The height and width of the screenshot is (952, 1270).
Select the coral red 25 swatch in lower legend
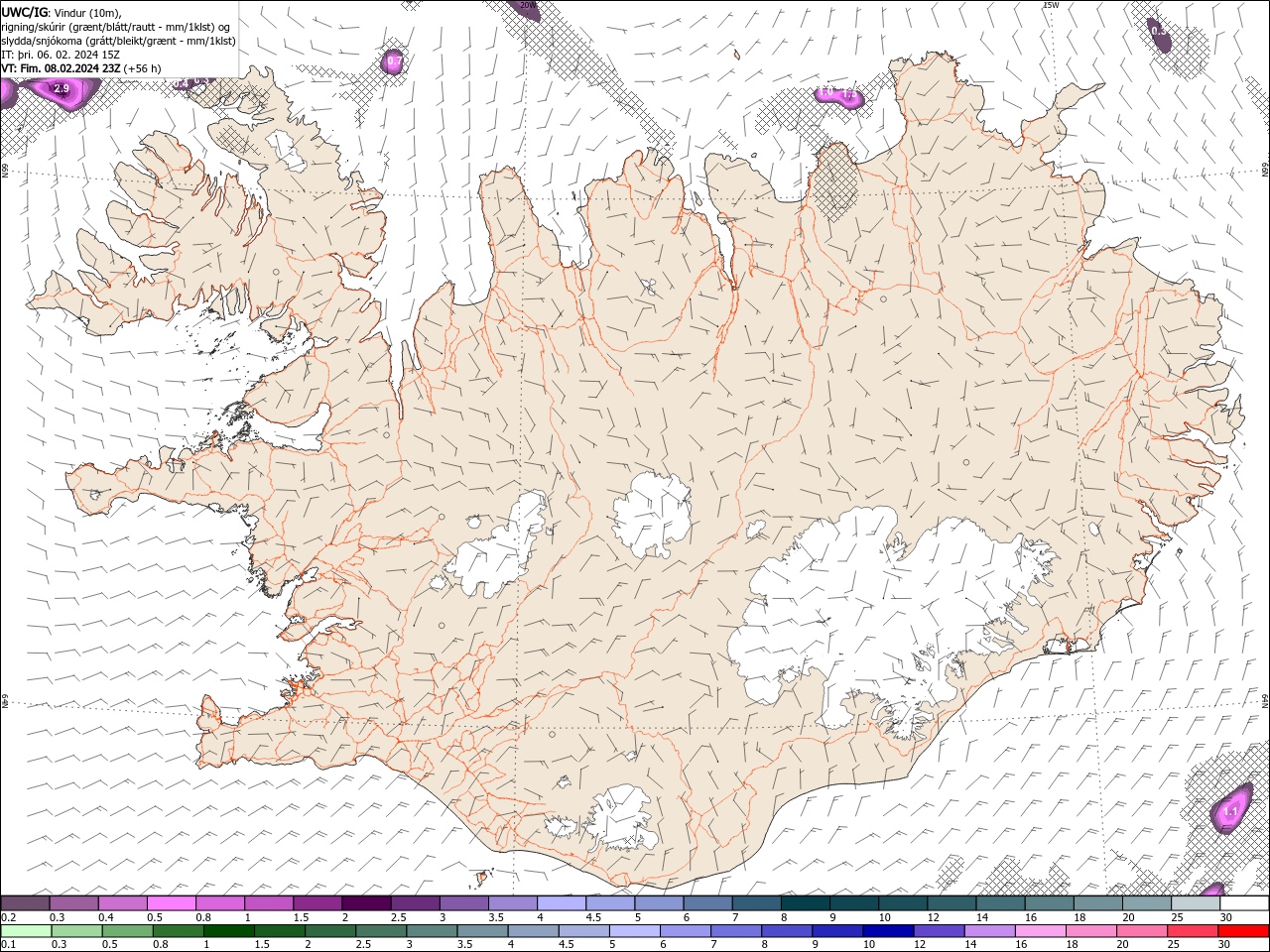coord(1192,931)
